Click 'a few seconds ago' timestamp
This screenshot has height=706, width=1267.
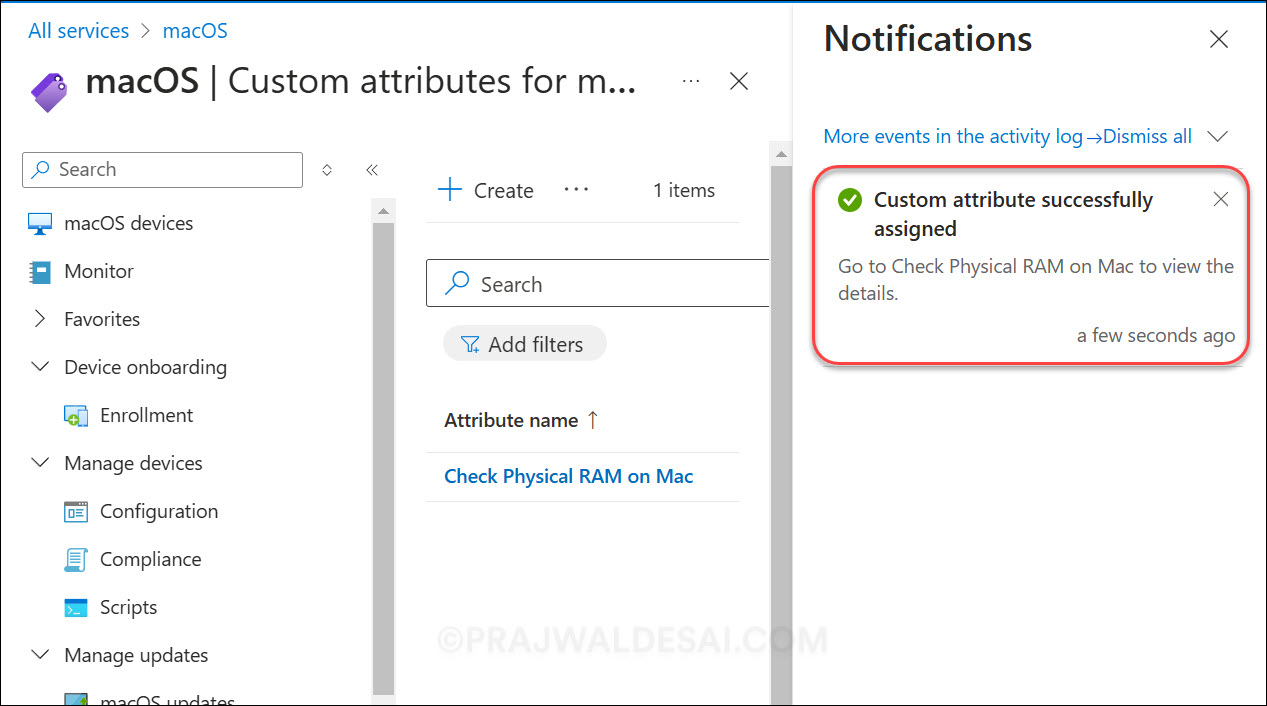1156,336
